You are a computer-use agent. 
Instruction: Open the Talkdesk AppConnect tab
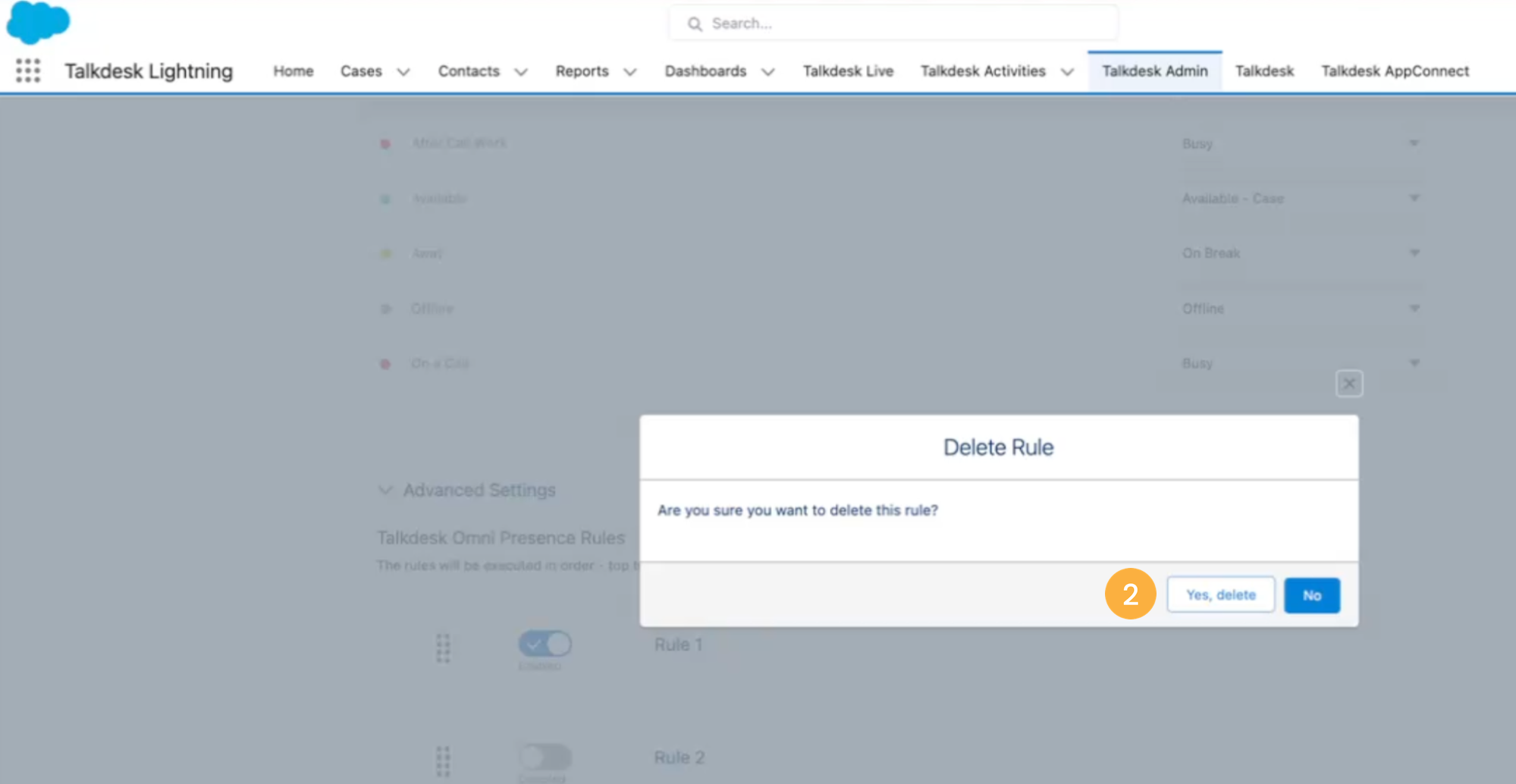pyautogui.click(x=1395, y=71)
